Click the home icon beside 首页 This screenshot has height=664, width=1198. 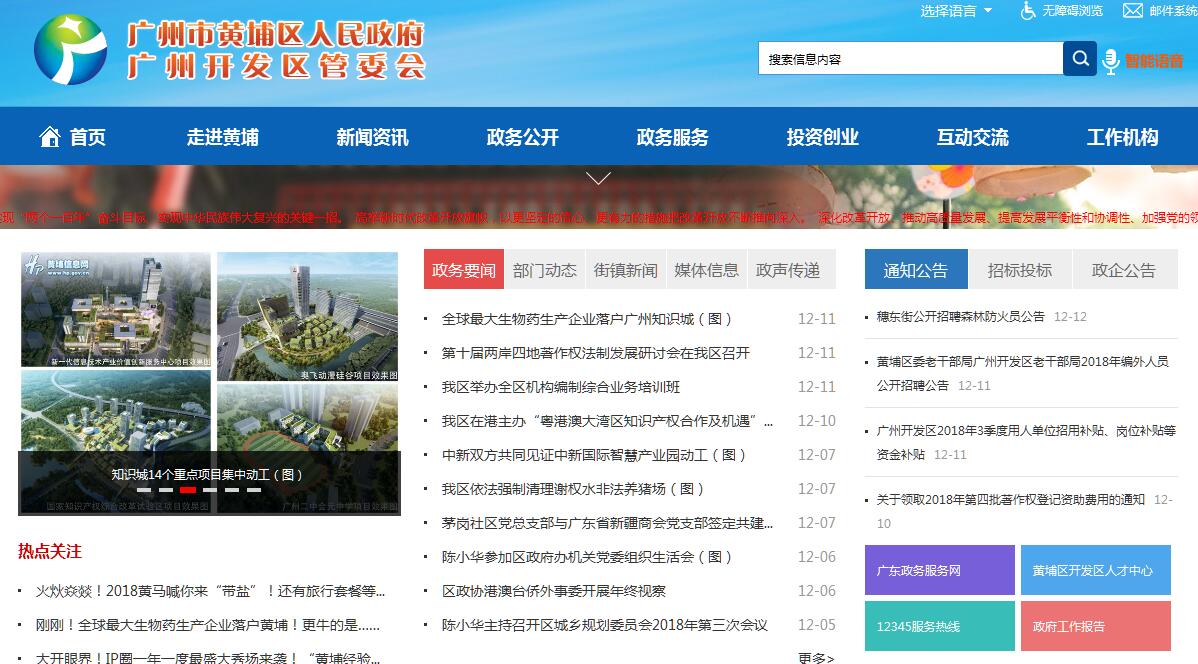pos(50,137)
